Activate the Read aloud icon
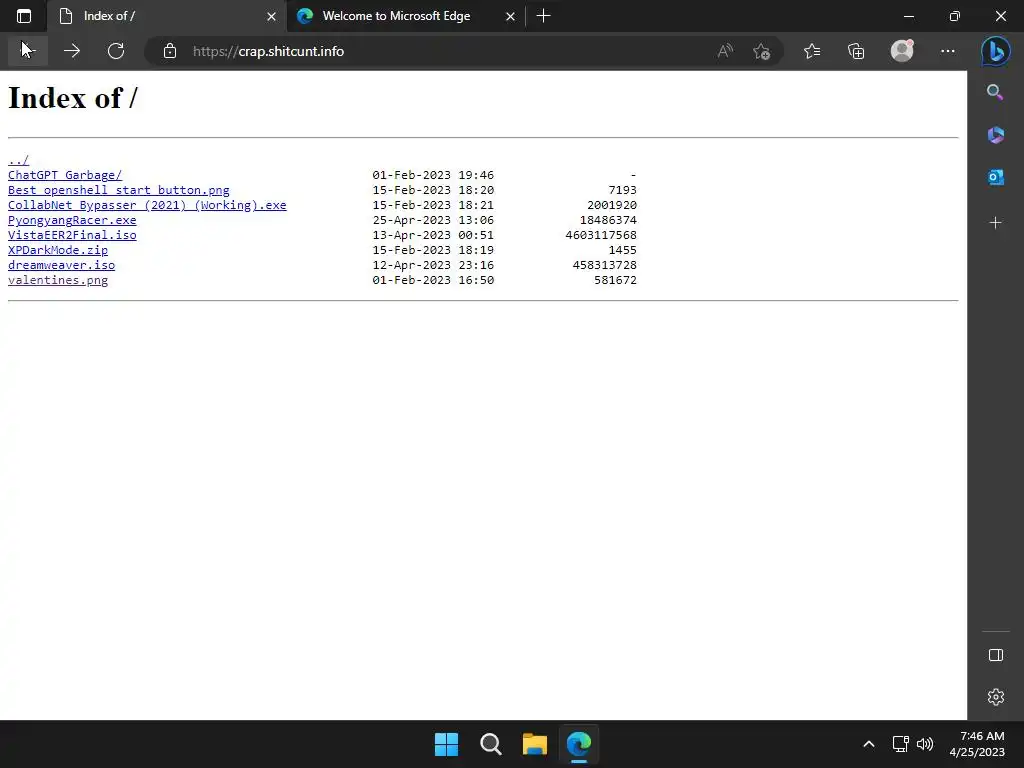 pyautogui.click(x=725, y=51)
